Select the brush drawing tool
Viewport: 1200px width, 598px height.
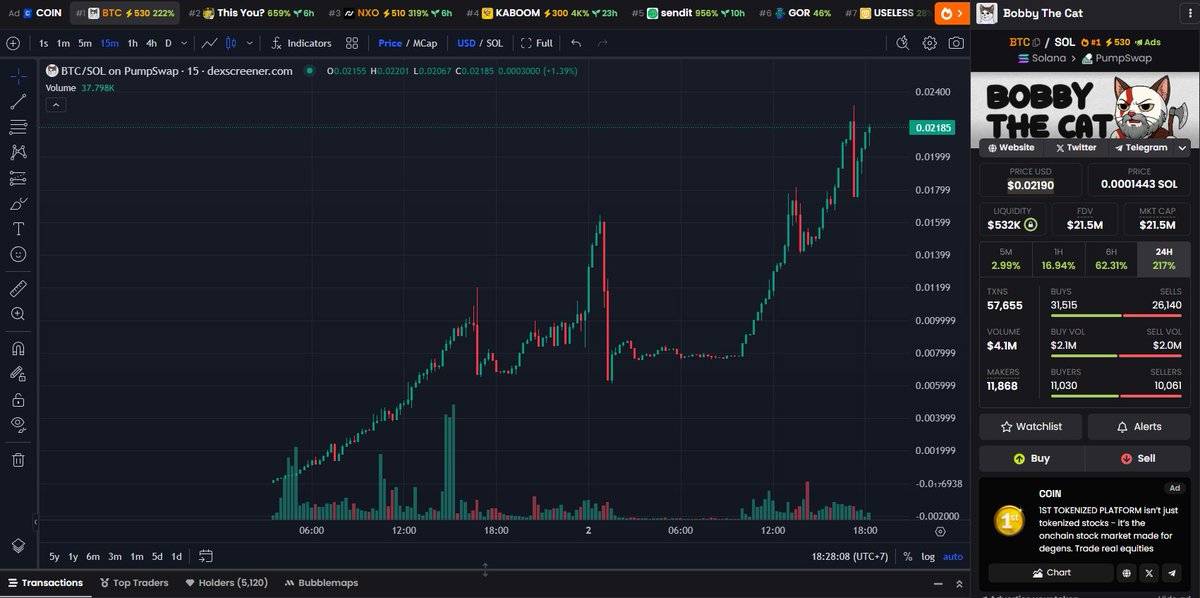[18, 204]
